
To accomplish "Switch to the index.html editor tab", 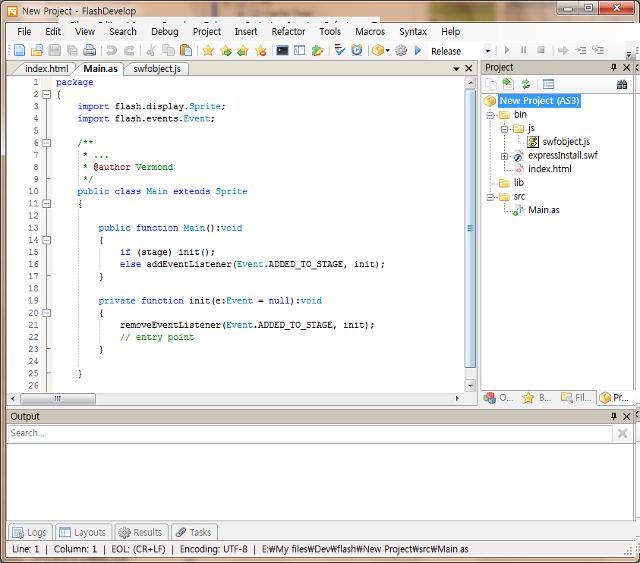I will tap(46, 69).
